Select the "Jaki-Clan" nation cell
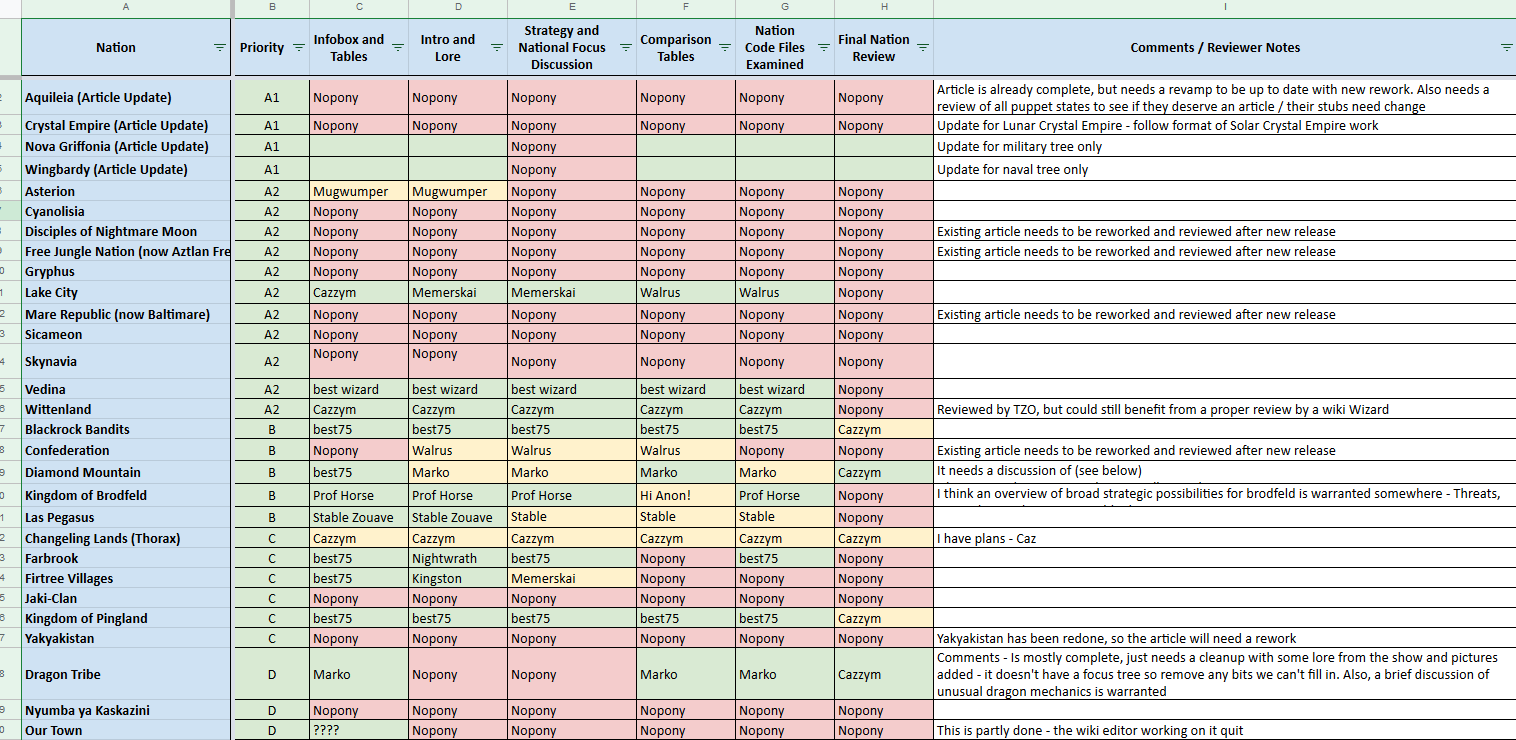The width and height of the screenshot is (1516, 740). tap(126, 599)
